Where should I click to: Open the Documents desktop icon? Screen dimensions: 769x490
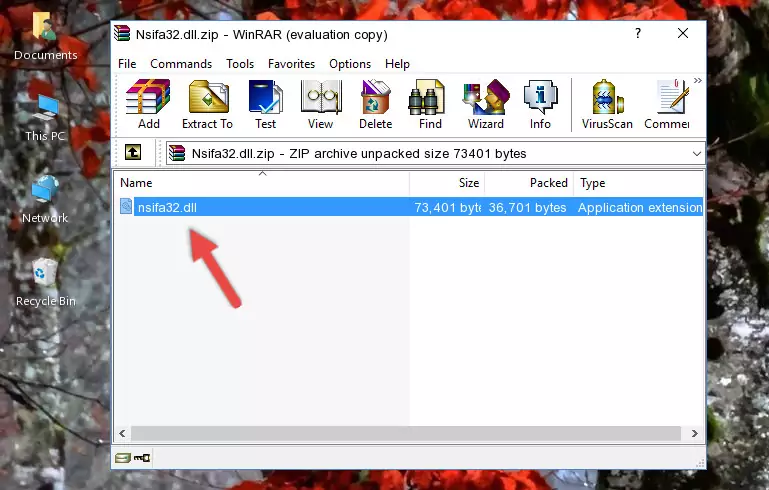point(45,36)
